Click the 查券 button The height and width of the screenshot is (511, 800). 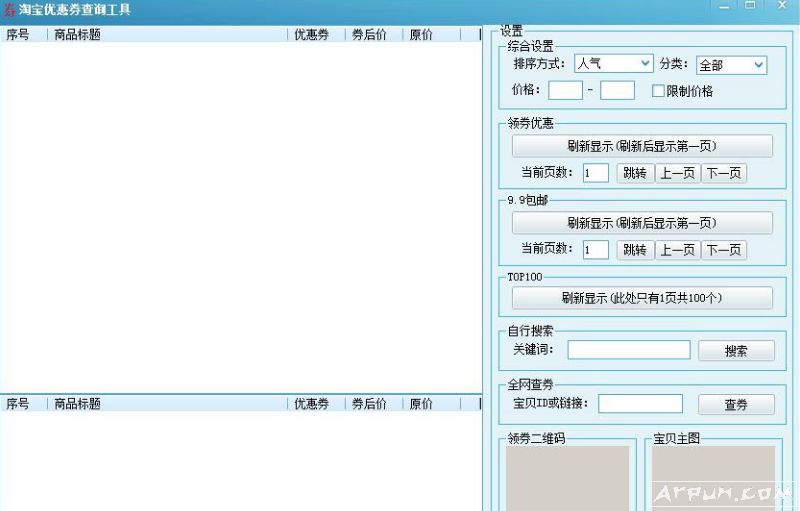[x=736, y=404]
